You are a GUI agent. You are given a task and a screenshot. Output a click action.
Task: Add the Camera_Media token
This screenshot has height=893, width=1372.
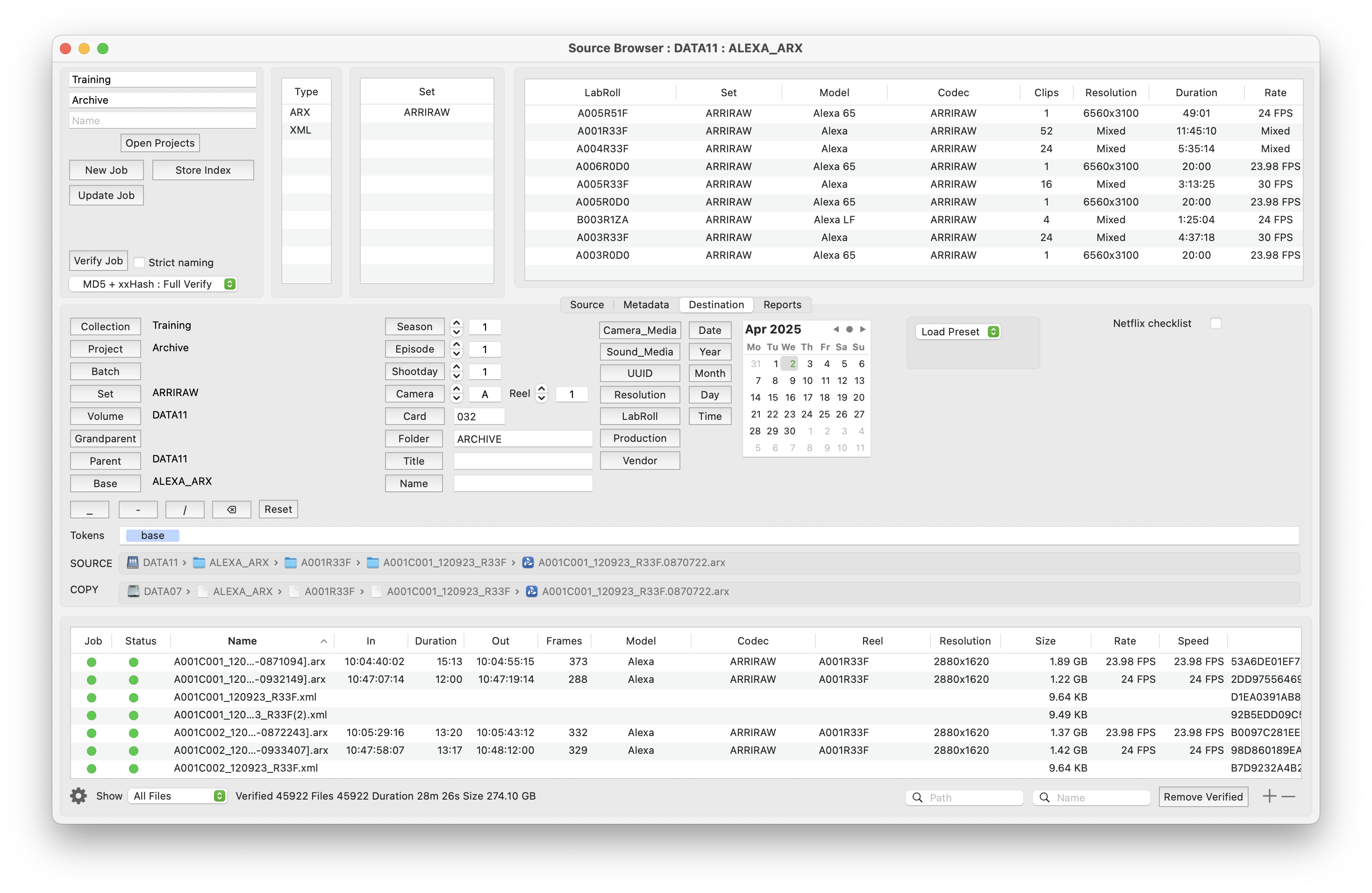(x=639, y=330)
